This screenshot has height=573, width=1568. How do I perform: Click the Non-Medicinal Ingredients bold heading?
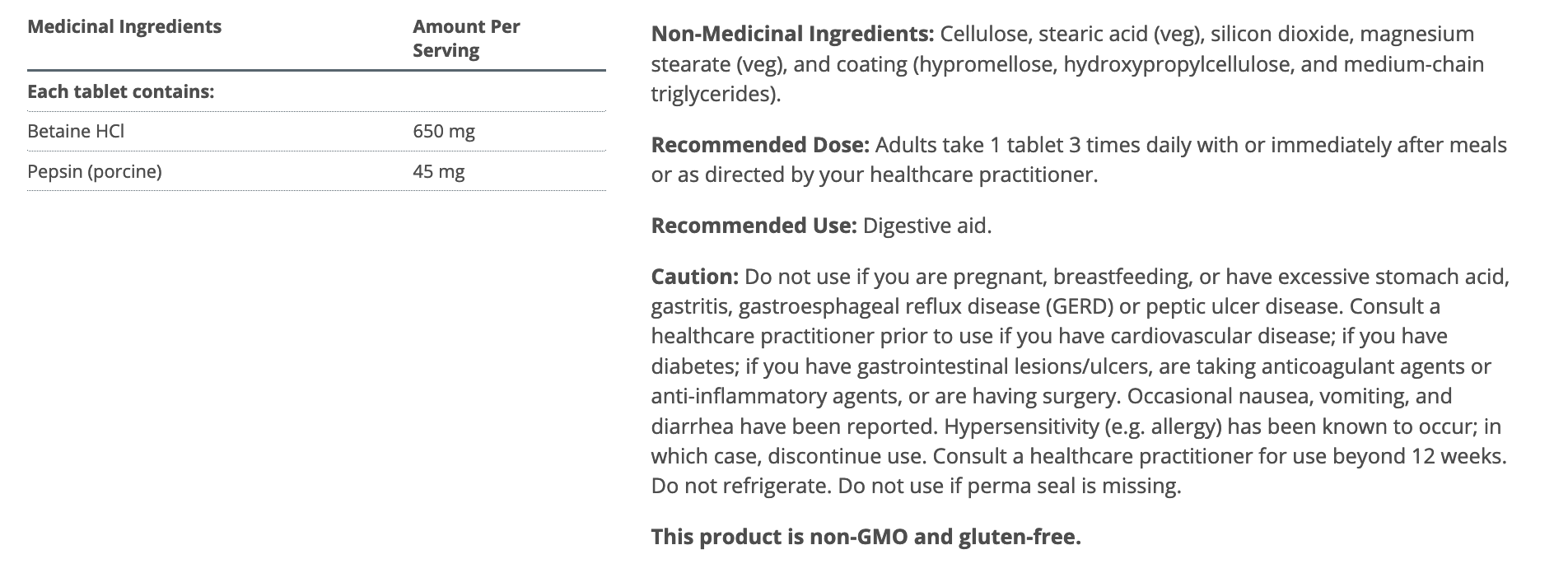pyautogui.click(x=792, y=35)
